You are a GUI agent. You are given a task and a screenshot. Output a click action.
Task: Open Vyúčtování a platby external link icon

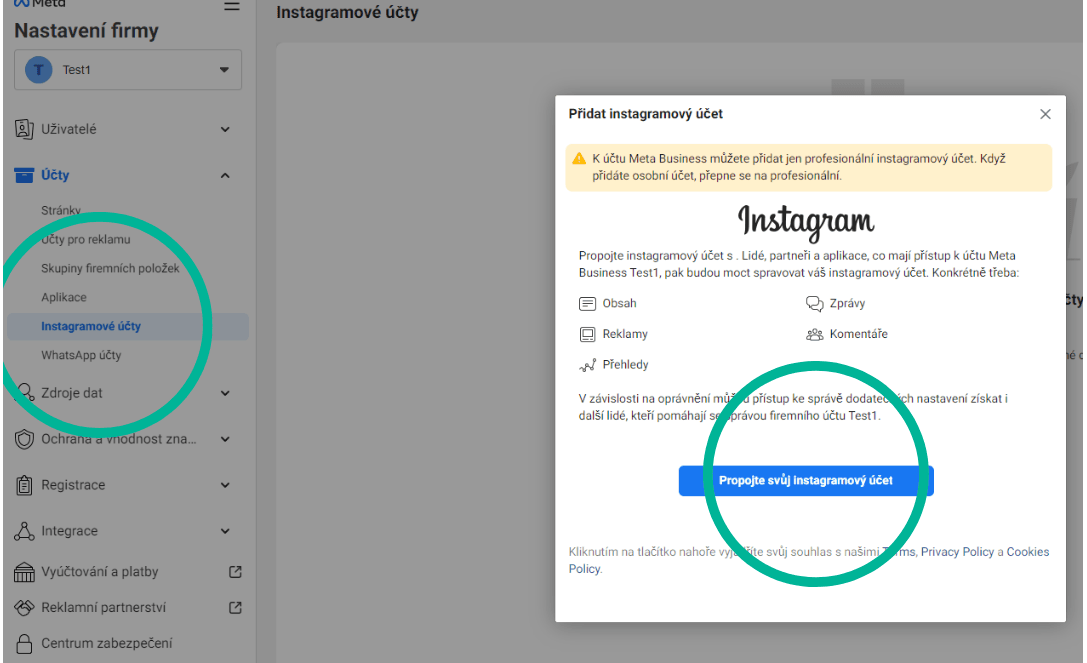point(235,572)
